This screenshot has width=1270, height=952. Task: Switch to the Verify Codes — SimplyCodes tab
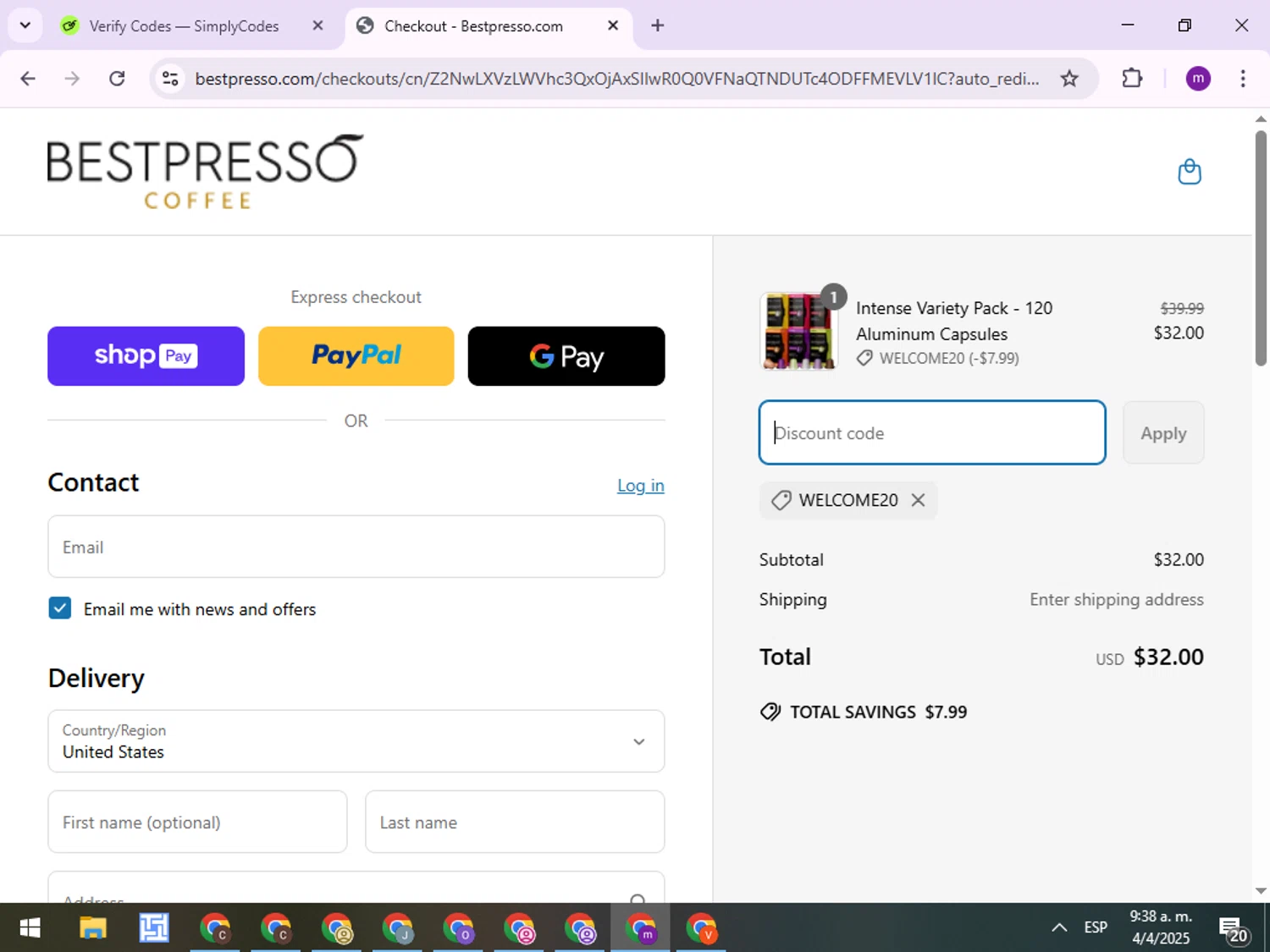click(184, 26)
